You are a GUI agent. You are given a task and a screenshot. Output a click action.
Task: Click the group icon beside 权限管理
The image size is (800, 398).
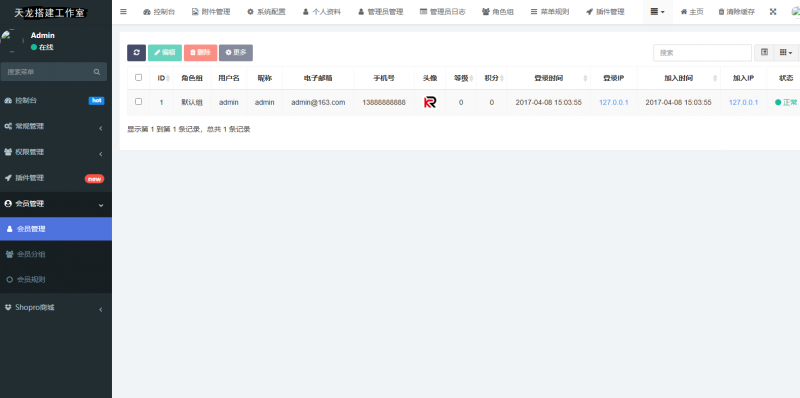(8, 152)
